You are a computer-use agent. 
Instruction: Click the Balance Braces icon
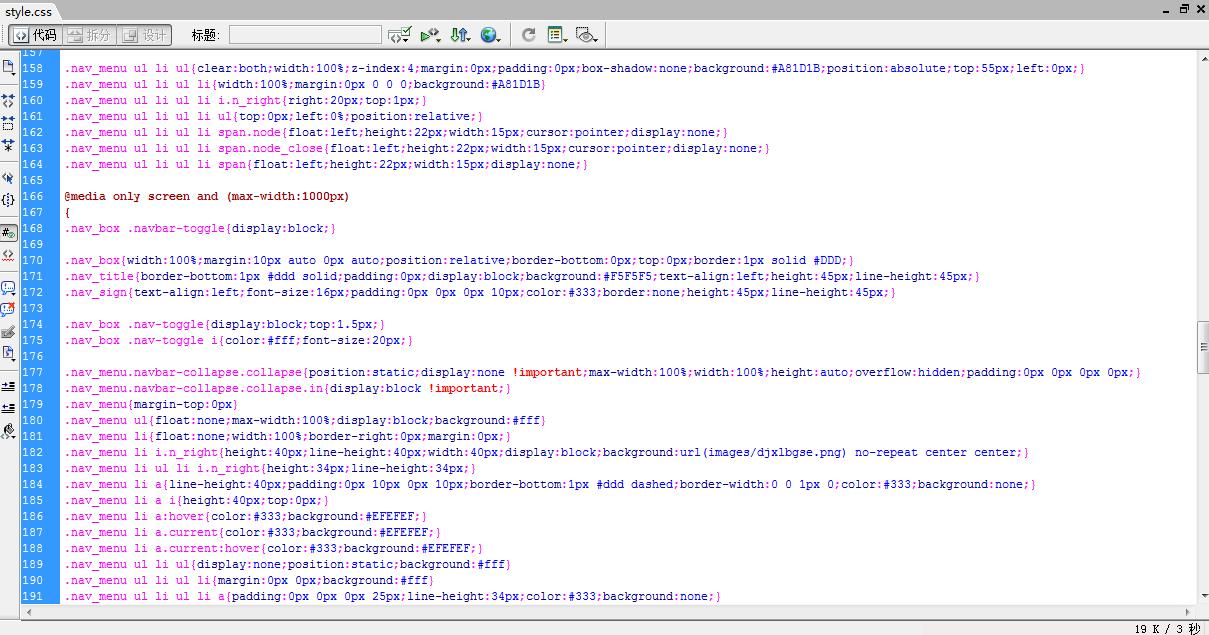[x=8, y=200]
